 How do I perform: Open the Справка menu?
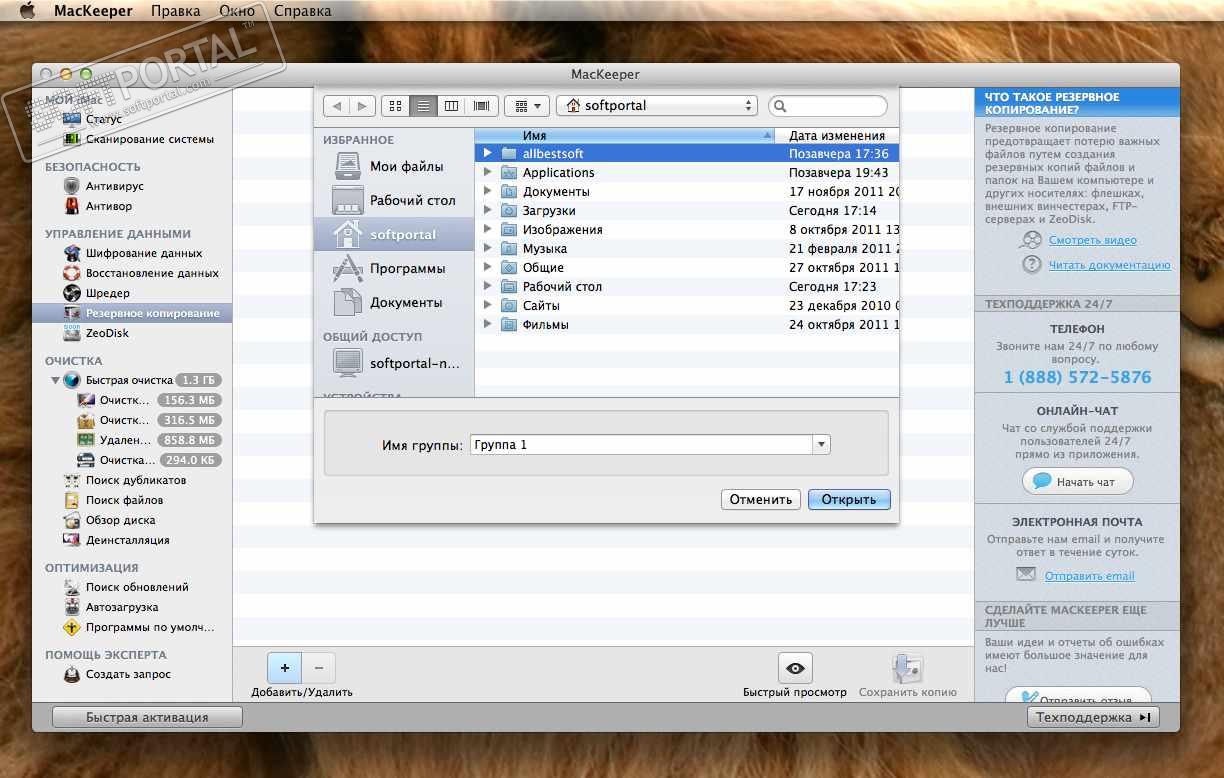(x=302, y=11)
